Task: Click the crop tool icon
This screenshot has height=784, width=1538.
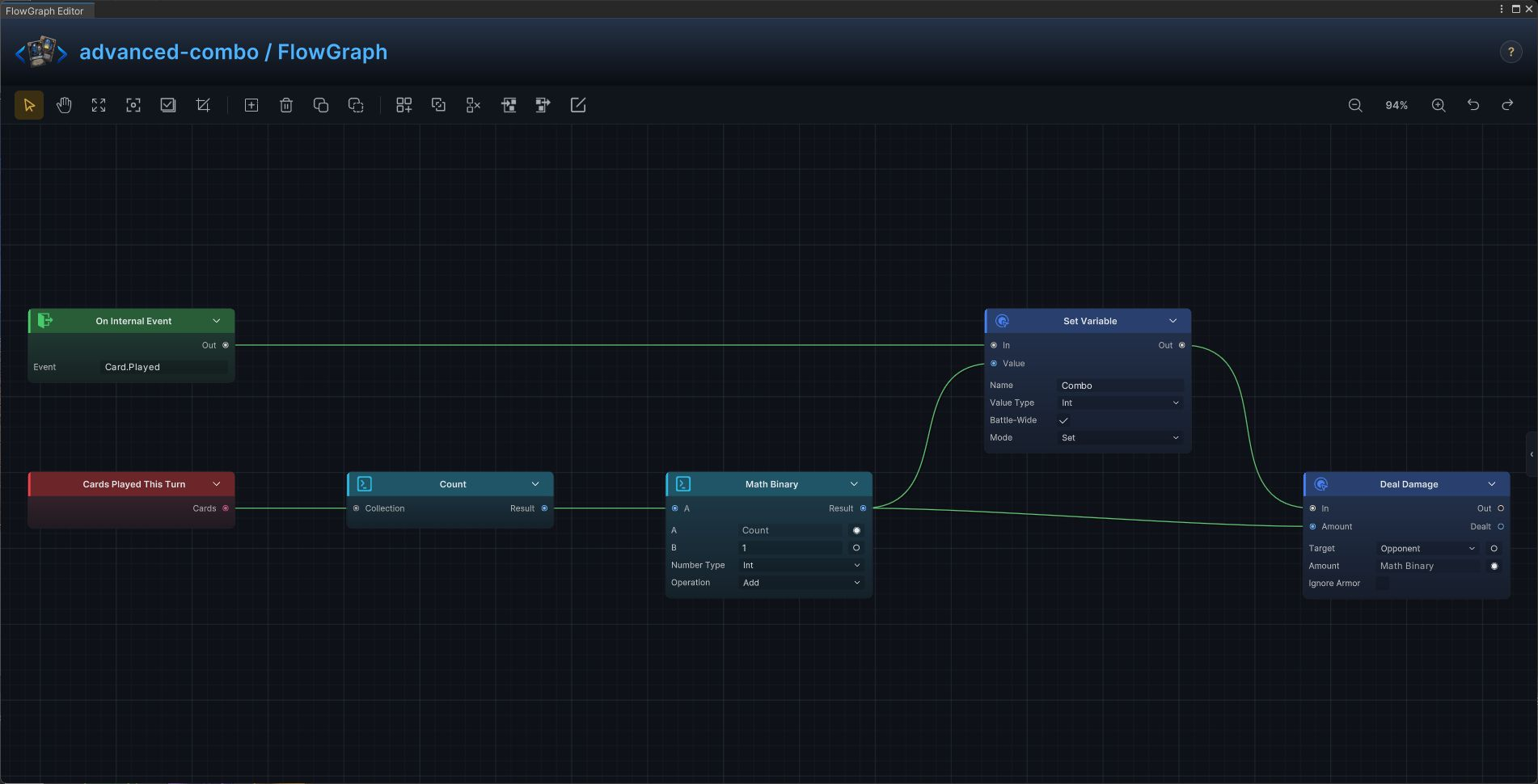Action: [203, 105]
